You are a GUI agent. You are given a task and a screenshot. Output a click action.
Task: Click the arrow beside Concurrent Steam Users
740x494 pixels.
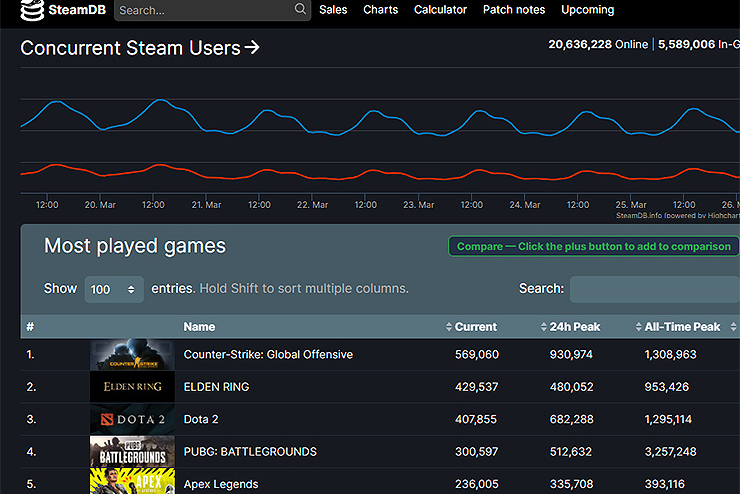[x=252, y=47]
